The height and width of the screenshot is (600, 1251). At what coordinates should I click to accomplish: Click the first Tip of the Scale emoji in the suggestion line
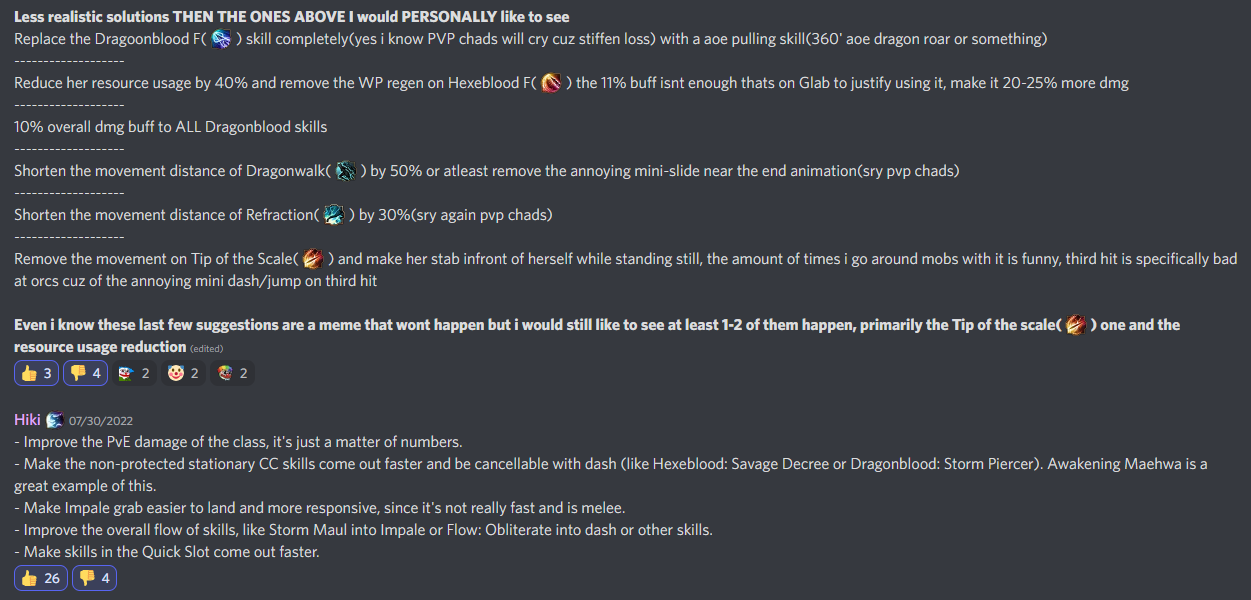point(314,259)
